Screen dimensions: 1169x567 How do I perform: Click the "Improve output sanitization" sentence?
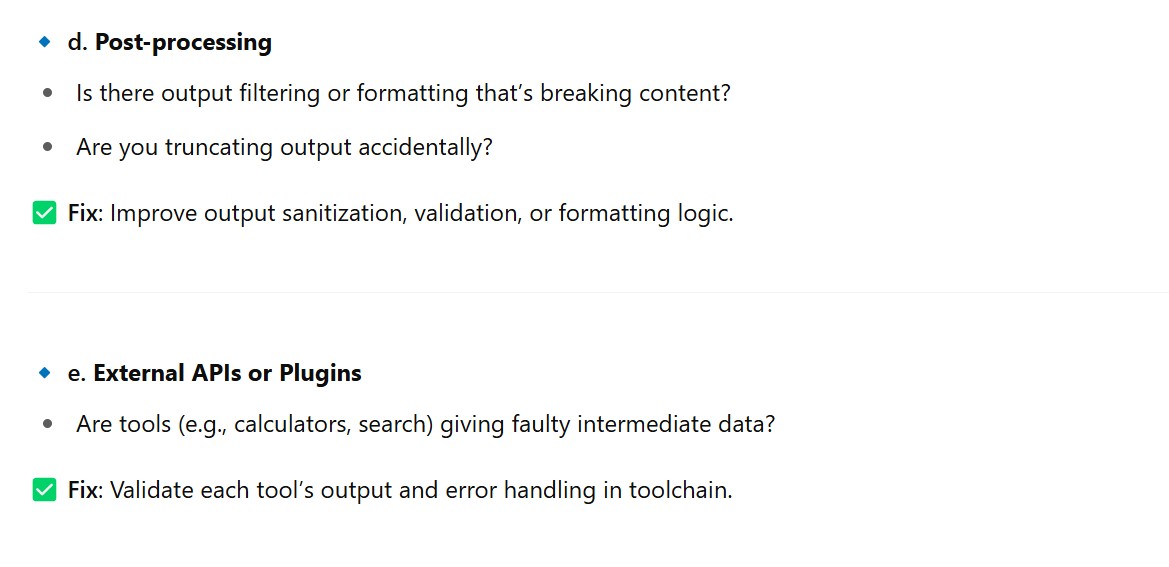421,213
